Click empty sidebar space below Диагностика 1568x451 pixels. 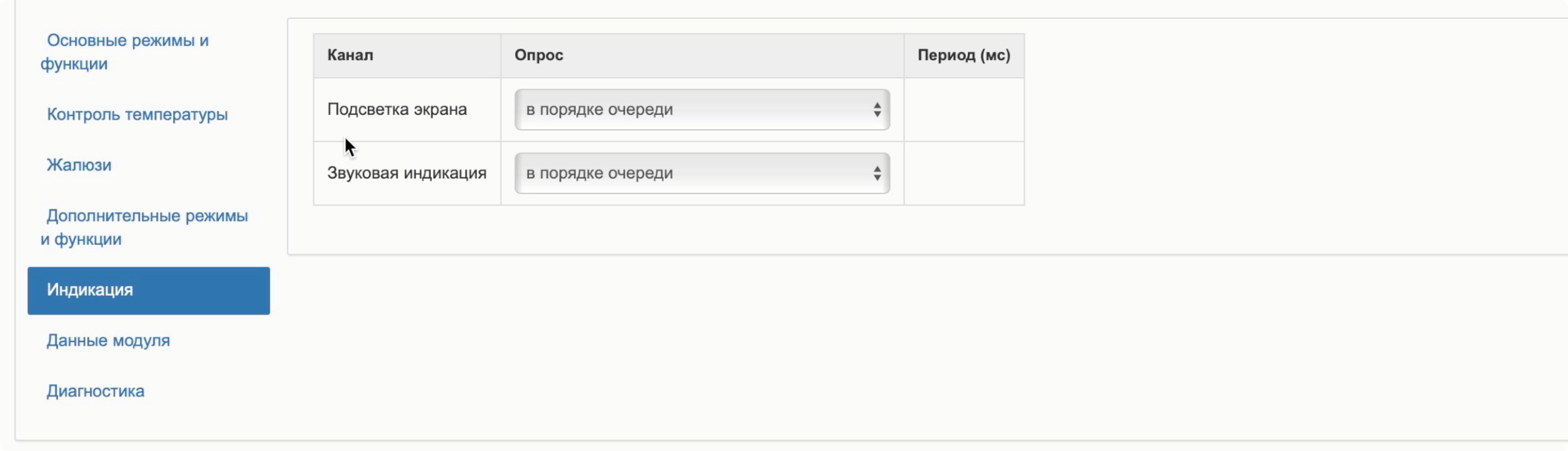[x=146, y=422]
